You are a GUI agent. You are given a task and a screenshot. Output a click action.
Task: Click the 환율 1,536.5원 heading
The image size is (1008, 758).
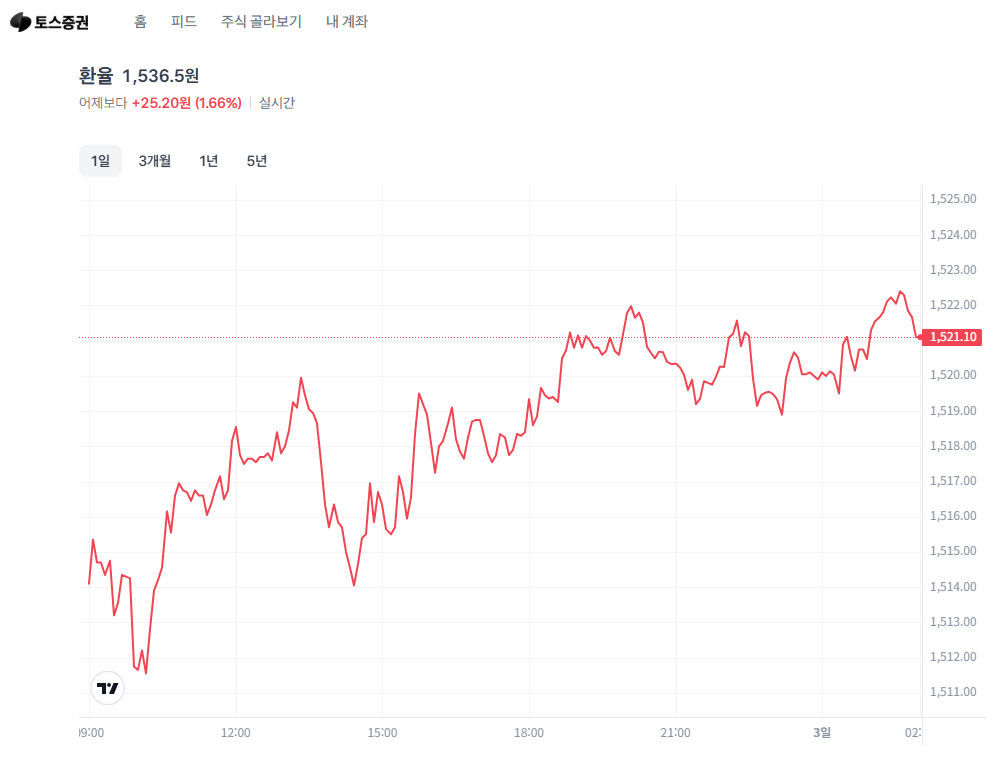tap(139, 76)
